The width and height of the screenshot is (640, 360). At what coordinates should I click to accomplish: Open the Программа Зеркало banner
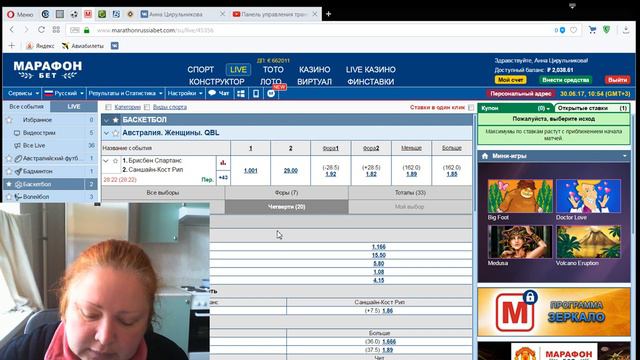click(x=554, y=312)
